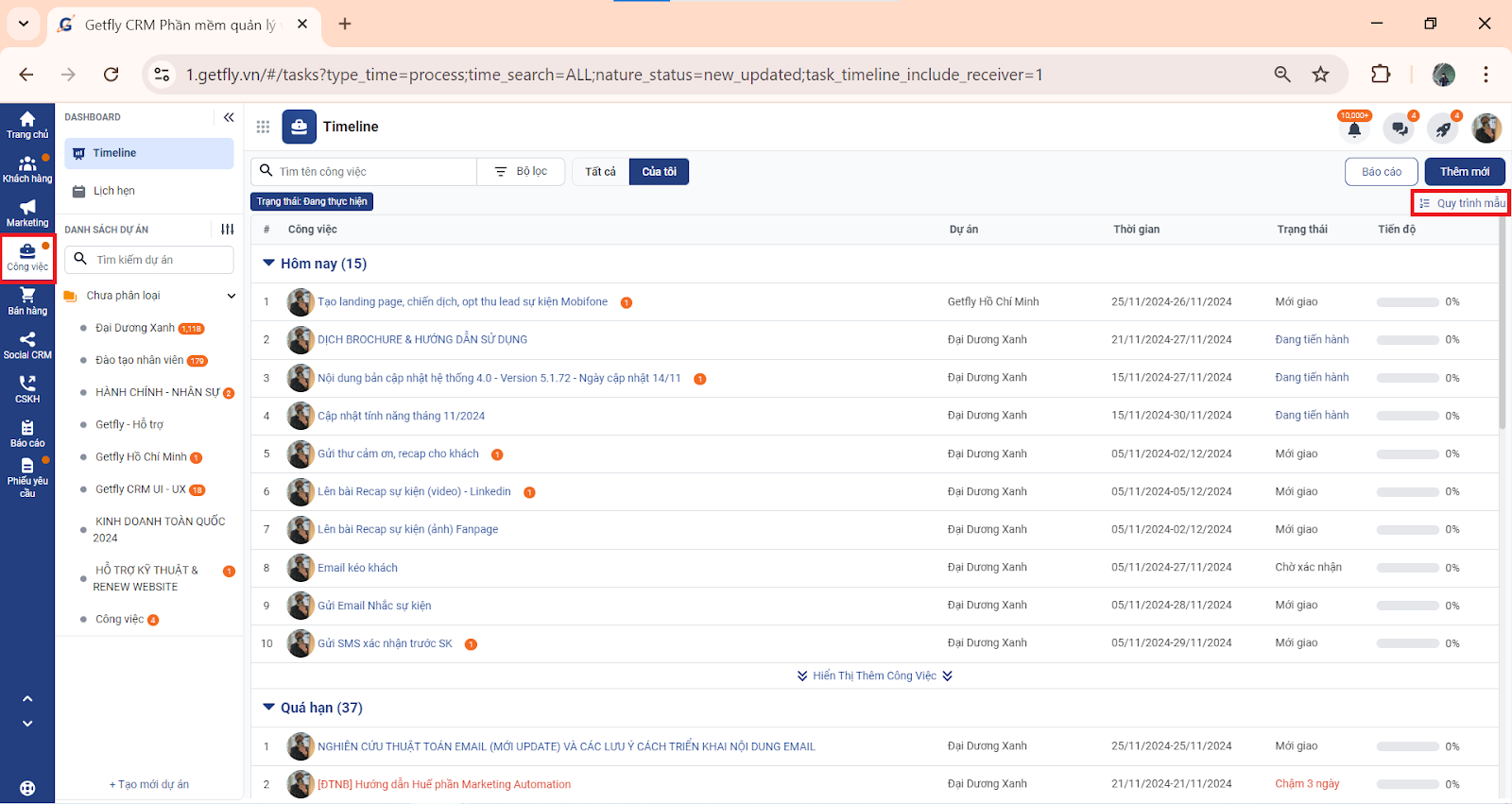Go back in browser history

[x=26, y=75]
